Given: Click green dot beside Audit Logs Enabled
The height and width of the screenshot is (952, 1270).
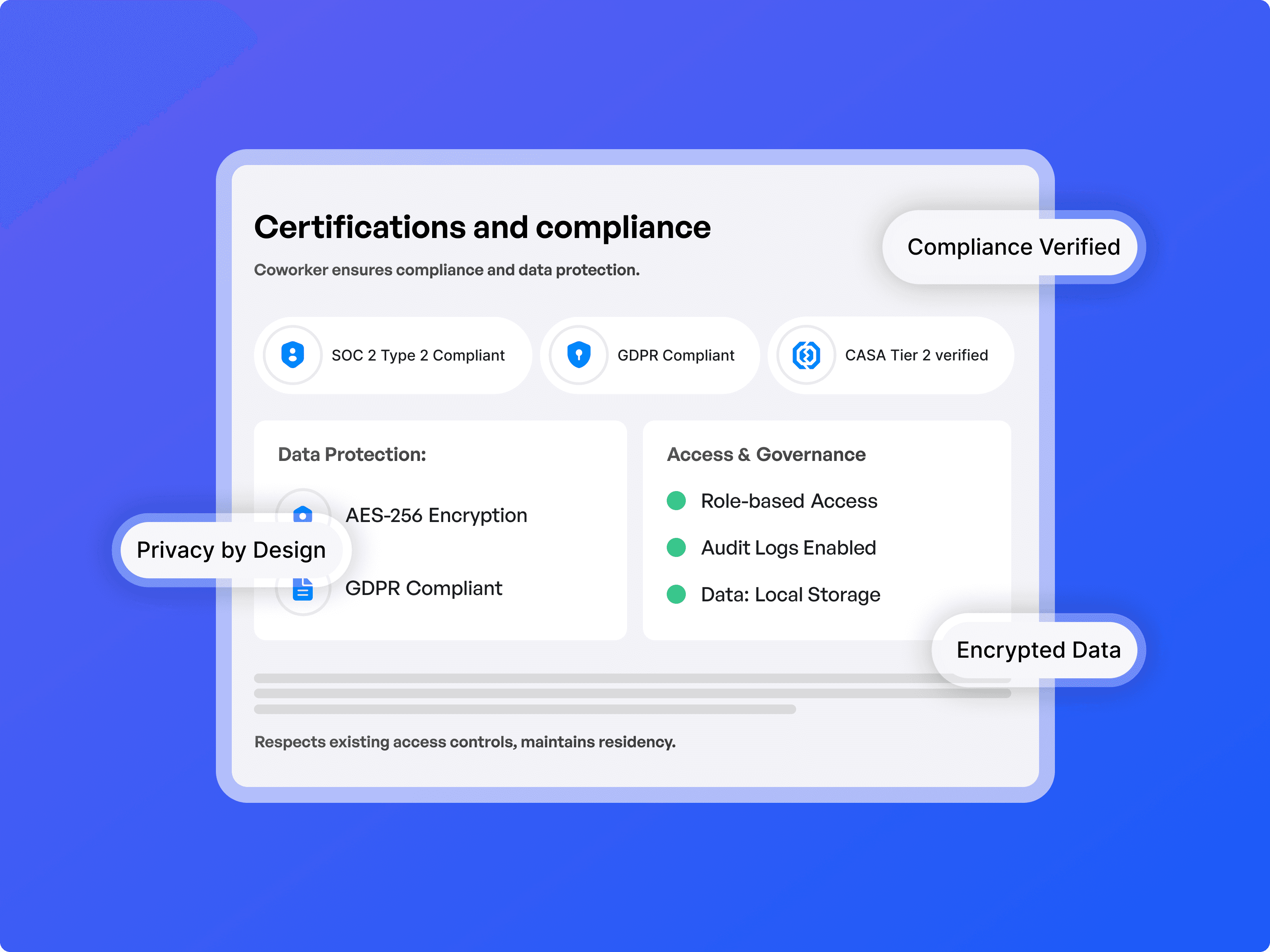Looking at the screenshot, I should (676, 547).
